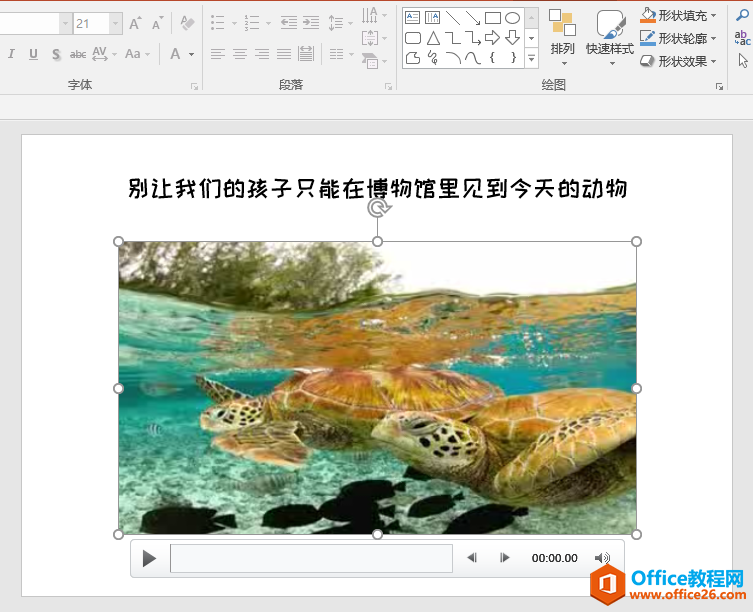Select the straight line shape

pos(453,18)
